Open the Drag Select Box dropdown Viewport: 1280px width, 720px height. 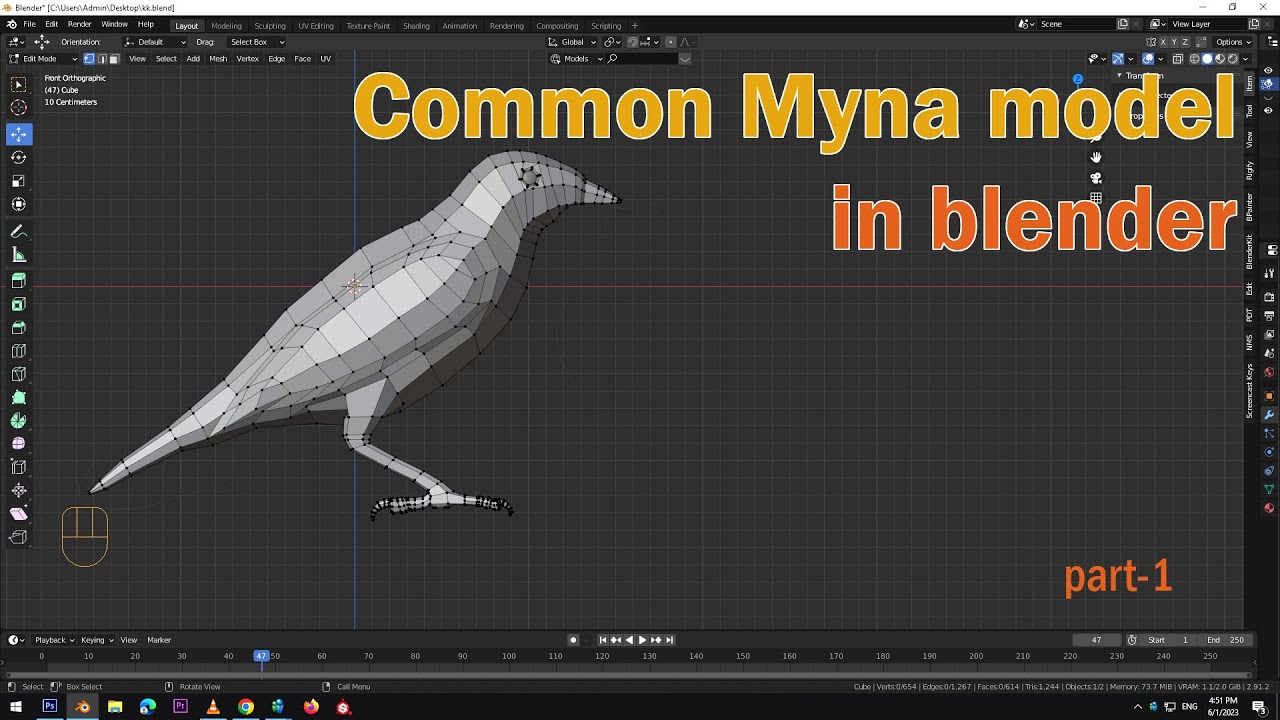(x=256, y=42)
